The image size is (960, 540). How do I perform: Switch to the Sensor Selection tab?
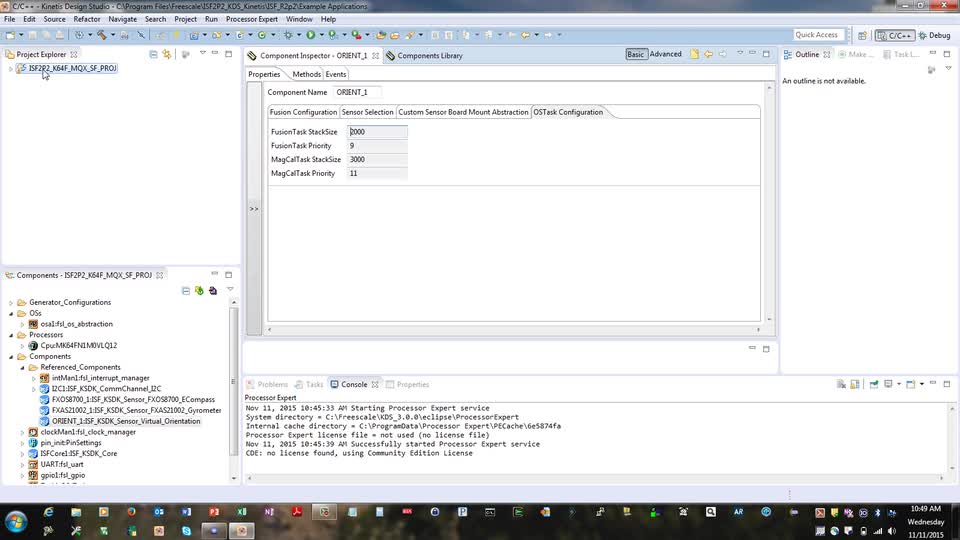tap(367, 112)
